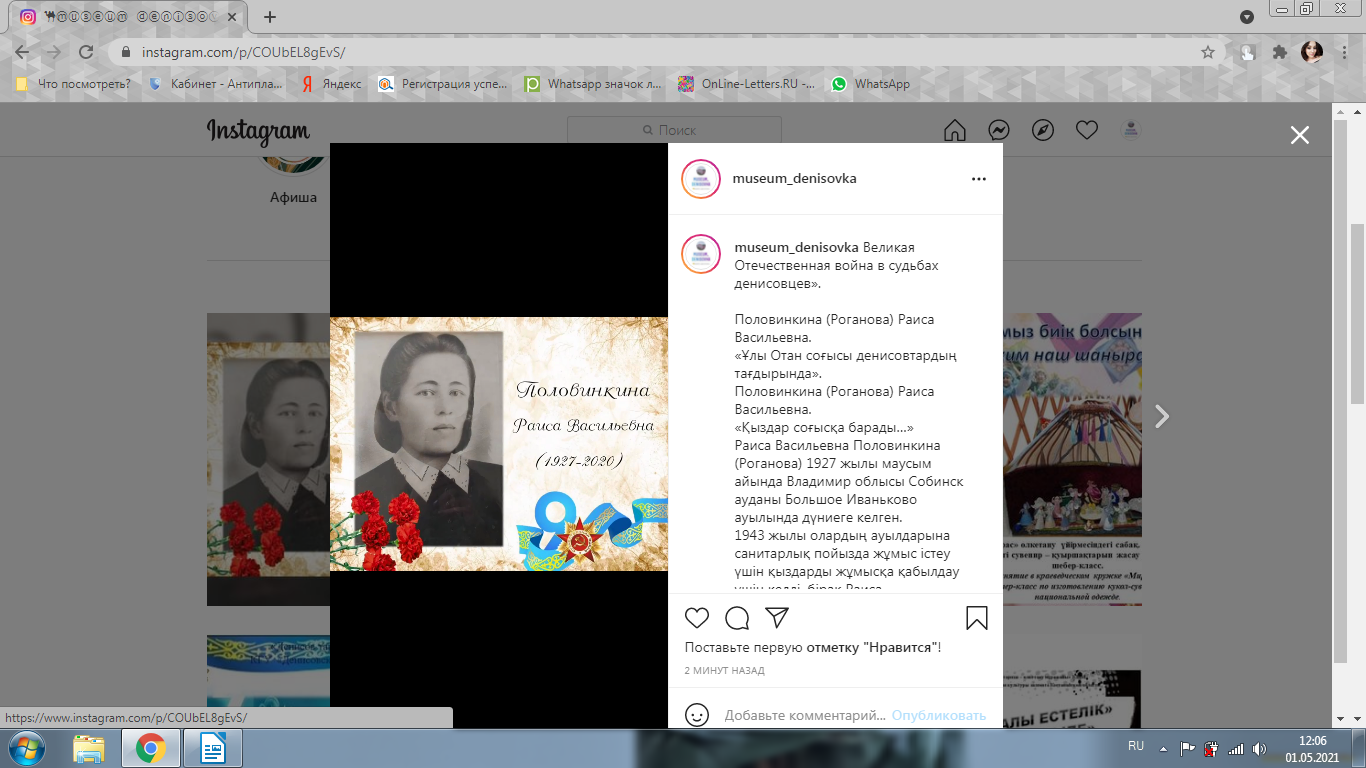1366x768 pixels.
Task: Save the post with the bookmark icon
Action: click(x=977, y=618)
